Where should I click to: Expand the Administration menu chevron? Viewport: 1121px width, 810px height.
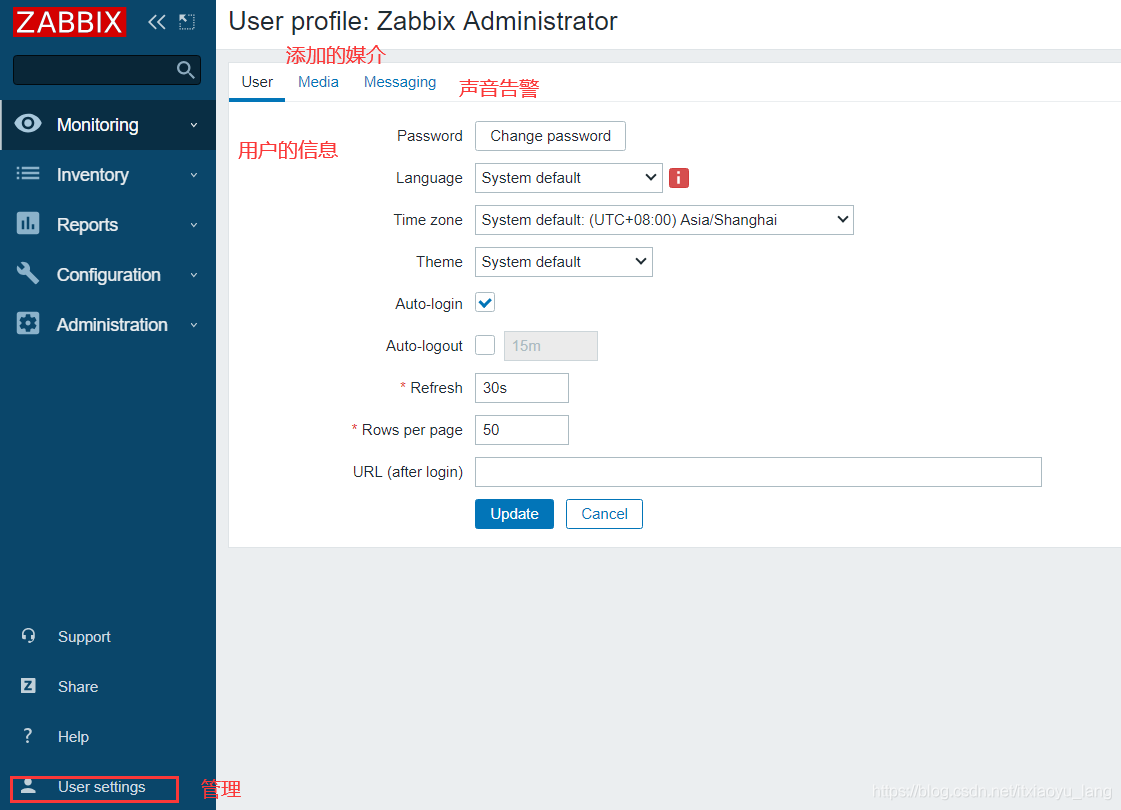[194, 325]
